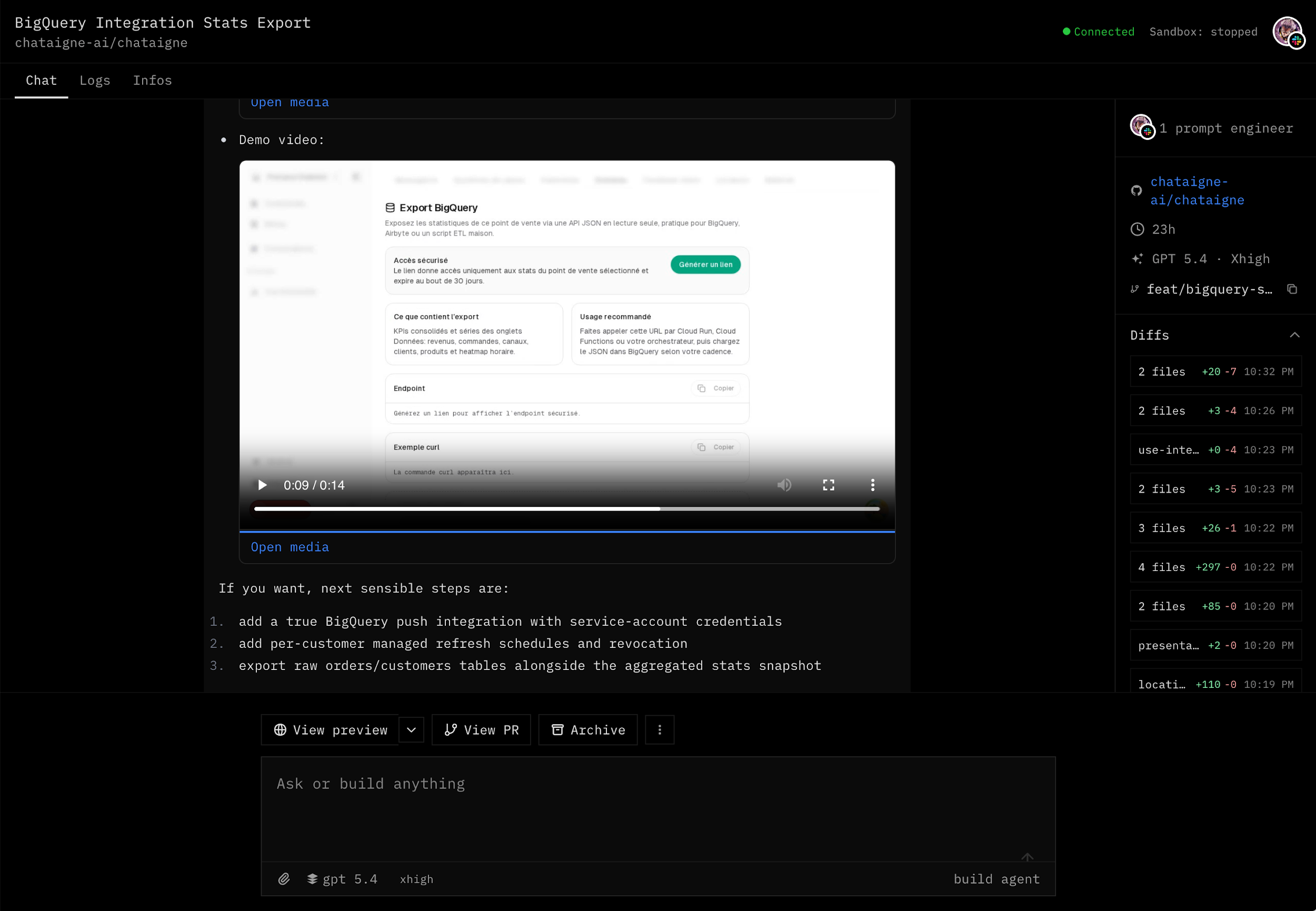Play the demo video
Screen dimensions: 1316x911
pyautogui.click(x=262, y=485)
